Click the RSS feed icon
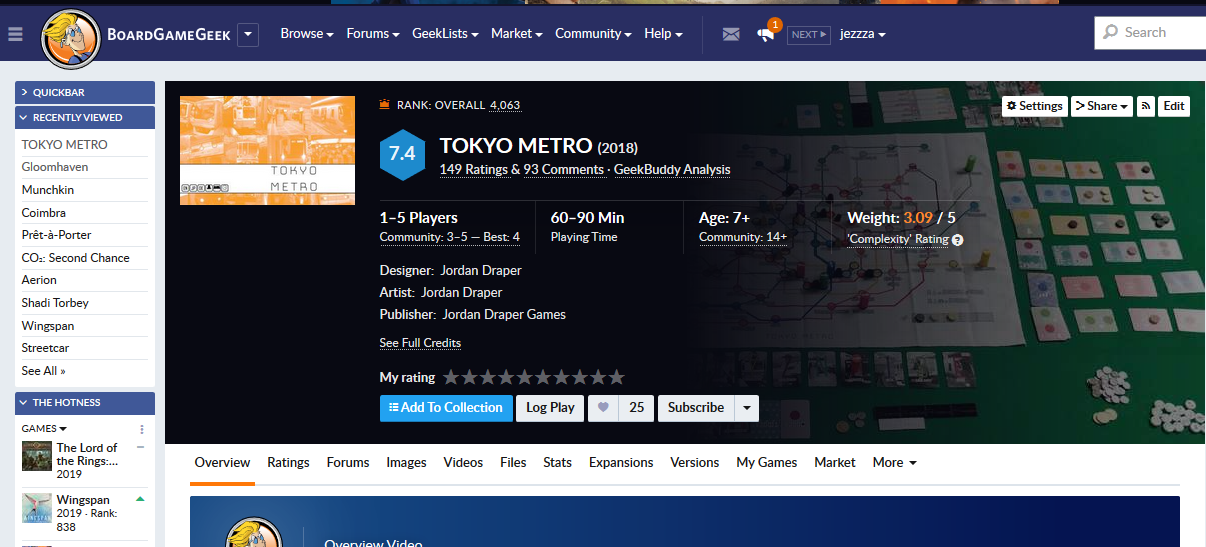The height and width of the screenshot is (547, 1206). 1146,106
